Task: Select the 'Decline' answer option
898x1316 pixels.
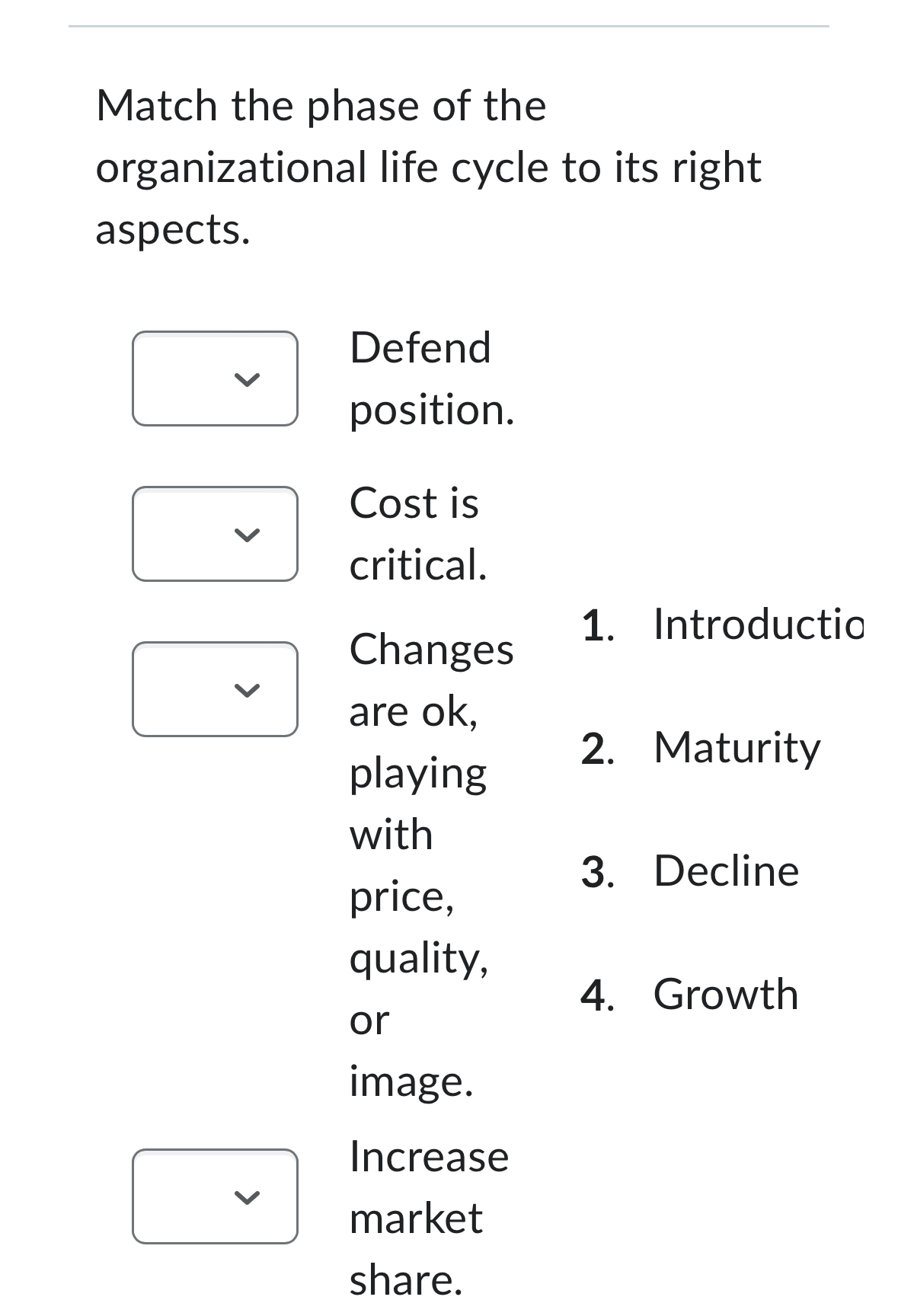Action: pos(724,872)
